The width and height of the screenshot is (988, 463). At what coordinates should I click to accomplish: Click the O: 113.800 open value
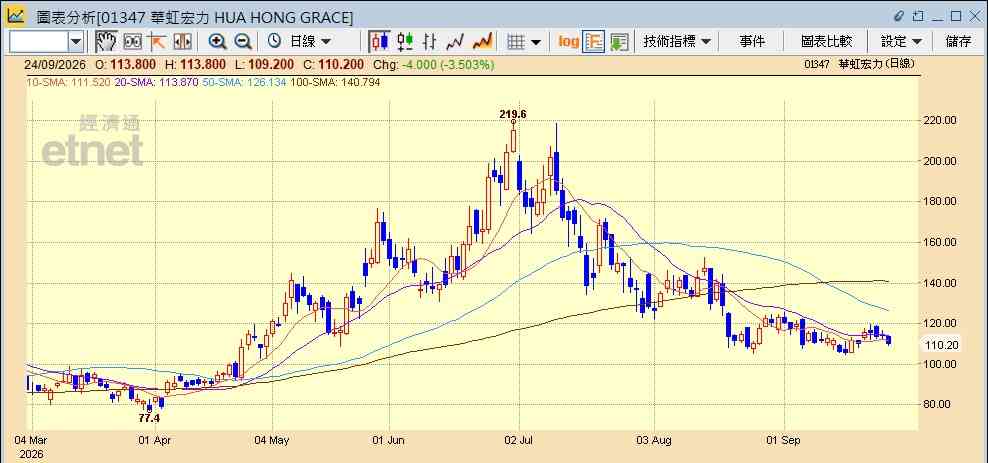tap(125, 65)
